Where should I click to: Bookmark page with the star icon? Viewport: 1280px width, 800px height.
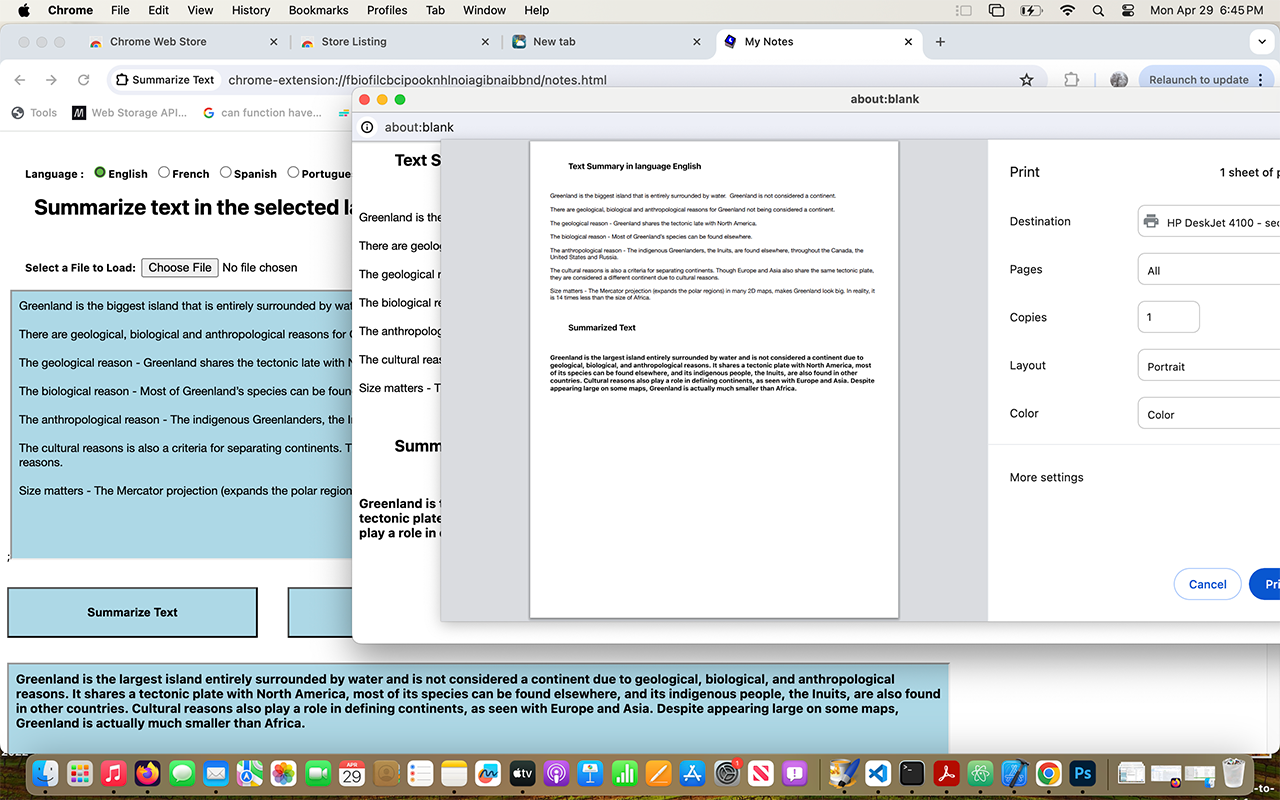pos(1026,80)
